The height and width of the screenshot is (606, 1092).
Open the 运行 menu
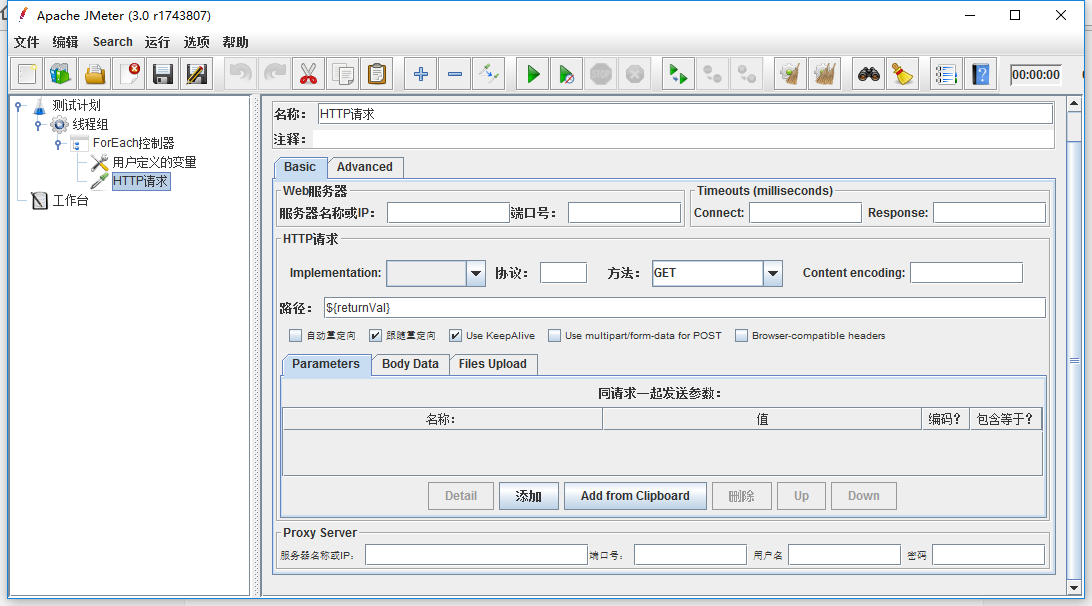click(157, 42)
